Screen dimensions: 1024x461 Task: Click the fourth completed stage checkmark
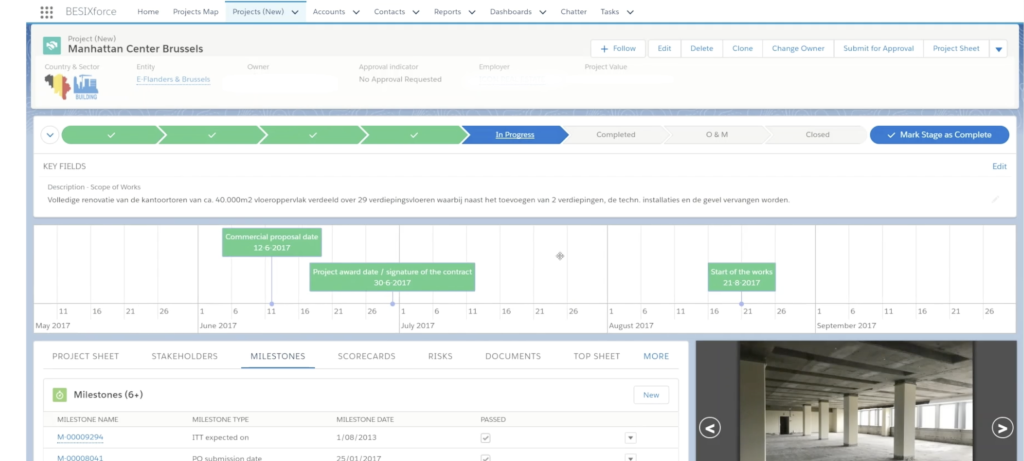click(x=413, y=135)
